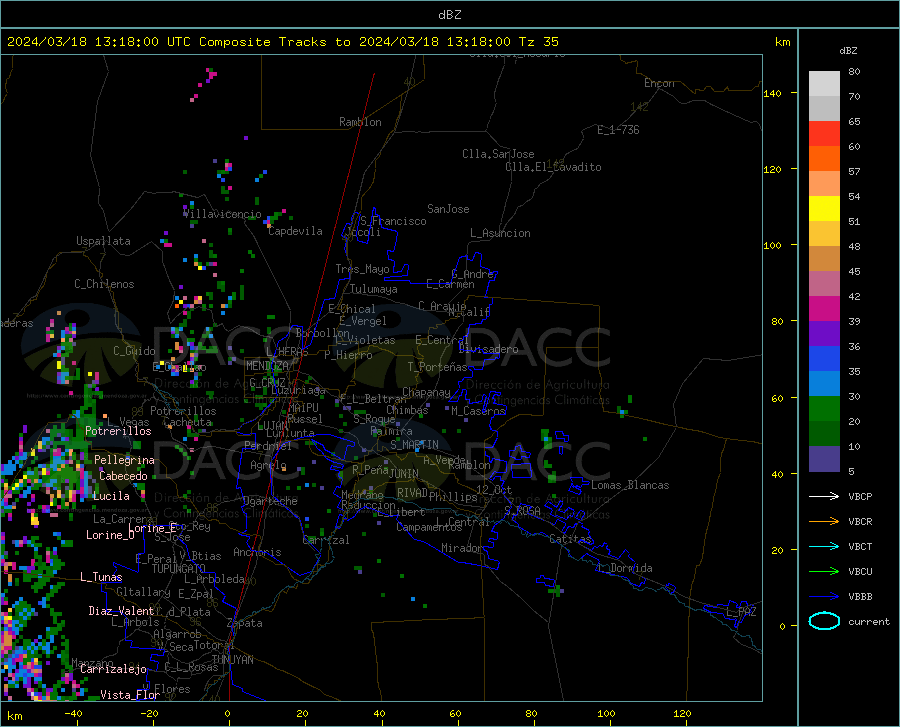This screenshot has height=727, width=900.
Task: Click the L_Asuncion map label
Action: point(500,233)
